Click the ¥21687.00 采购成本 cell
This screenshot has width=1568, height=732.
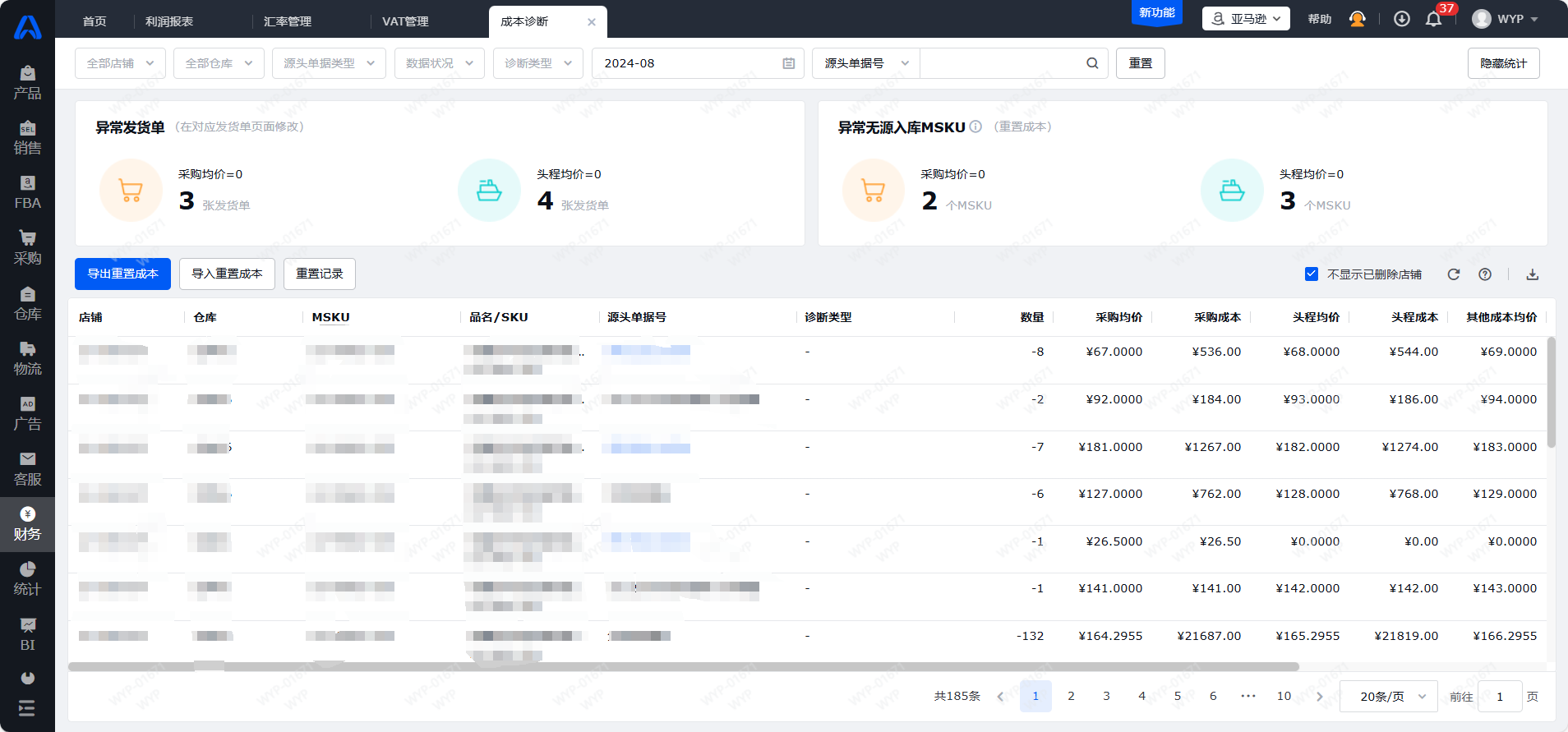point(1209,636)
